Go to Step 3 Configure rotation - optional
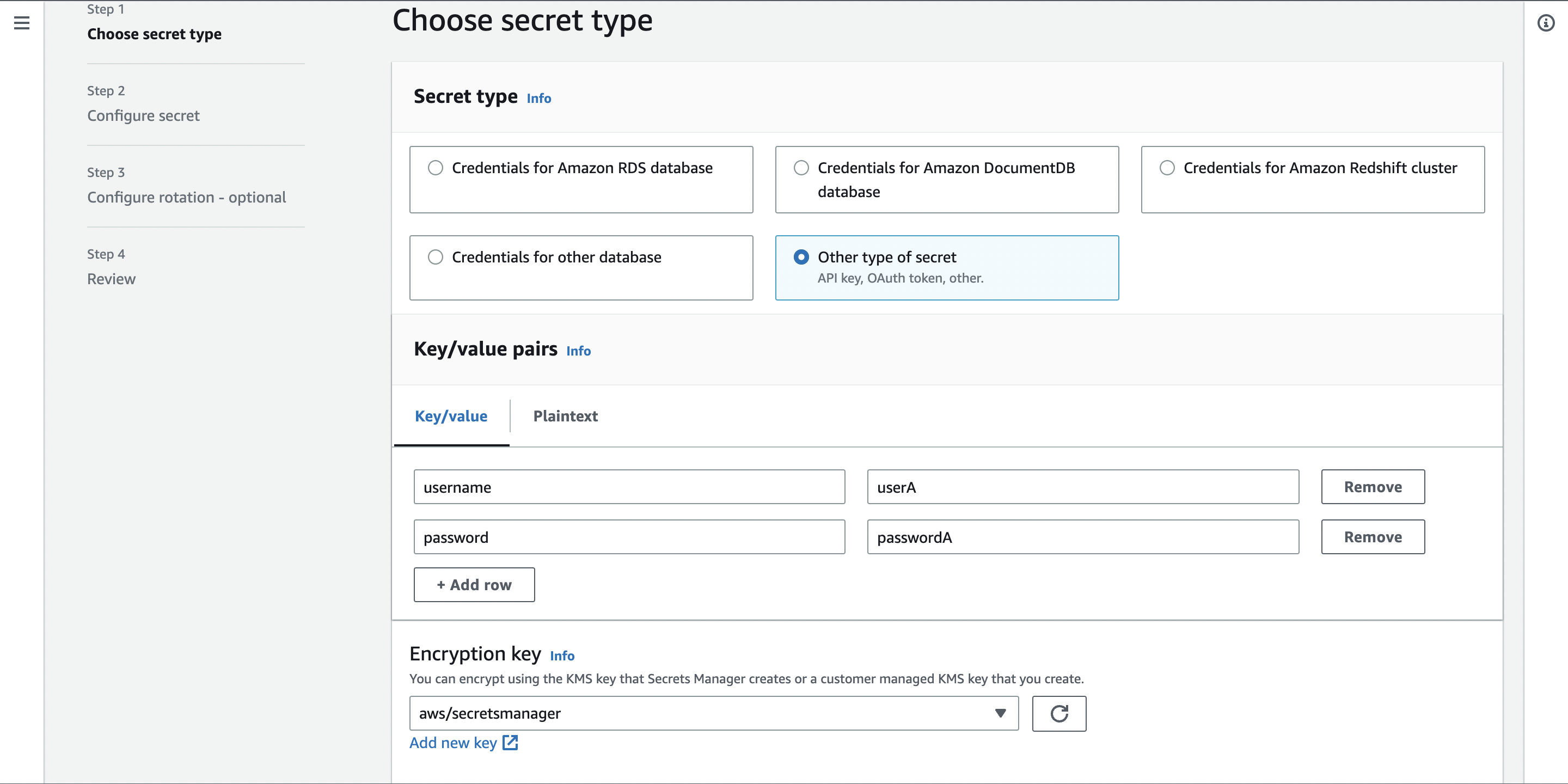Viewport: 1568px width, 784px height. 186,197
